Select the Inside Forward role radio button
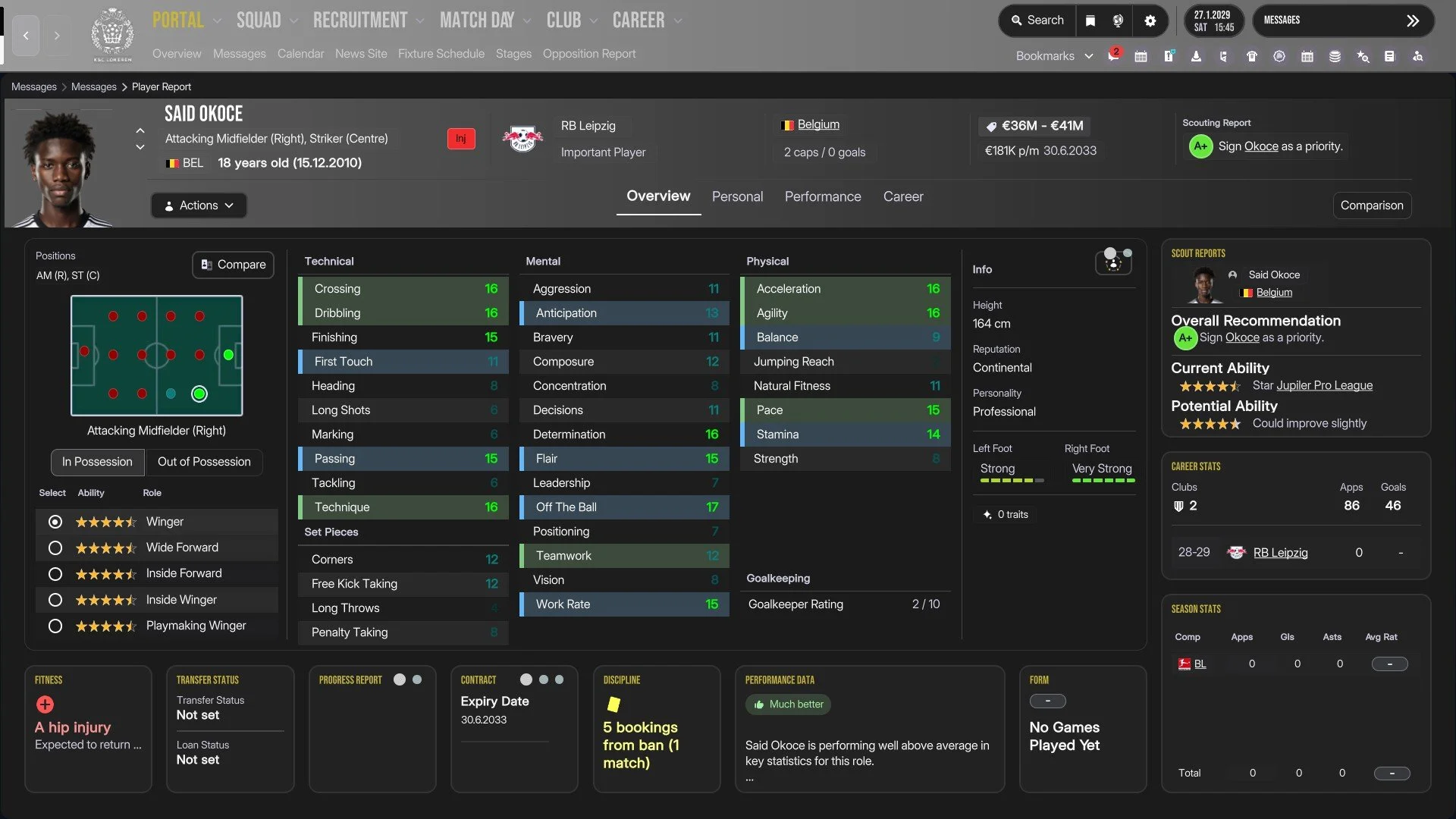This screenshot has height=819, width=1456. click(x=55, y=574)
